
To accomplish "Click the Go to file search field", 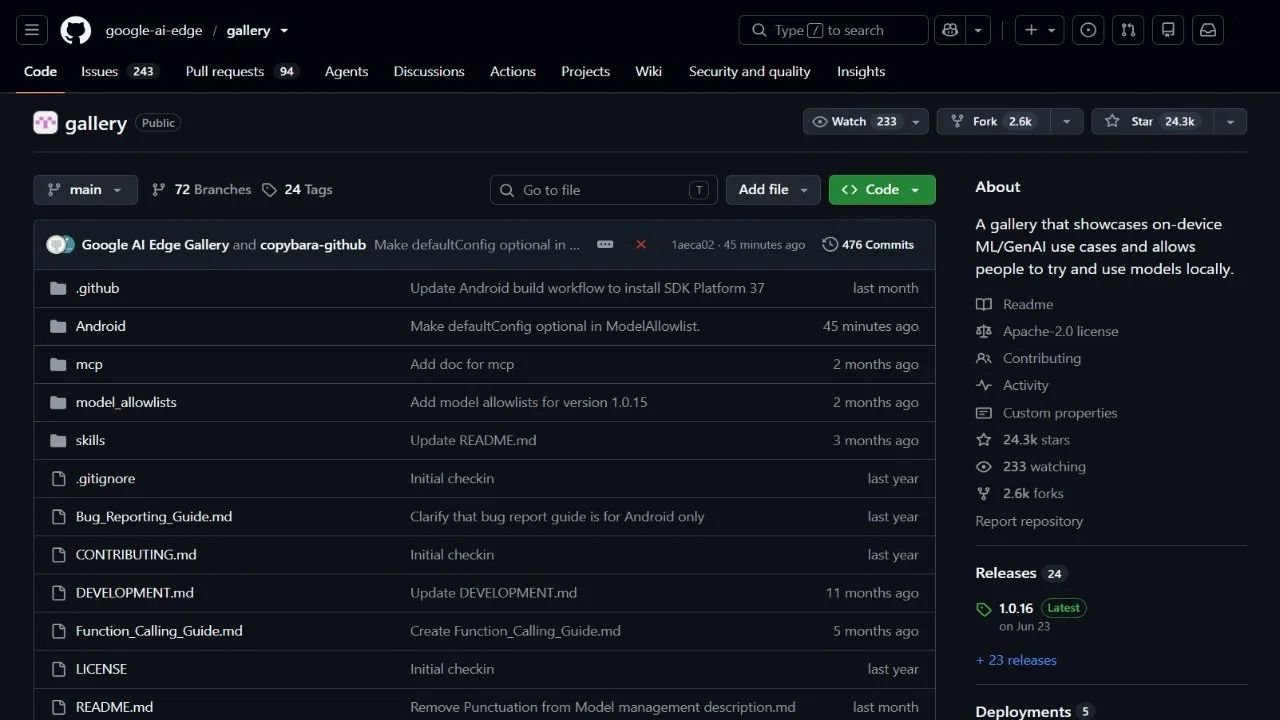I will pyautogui.click(x=604, y=190).
